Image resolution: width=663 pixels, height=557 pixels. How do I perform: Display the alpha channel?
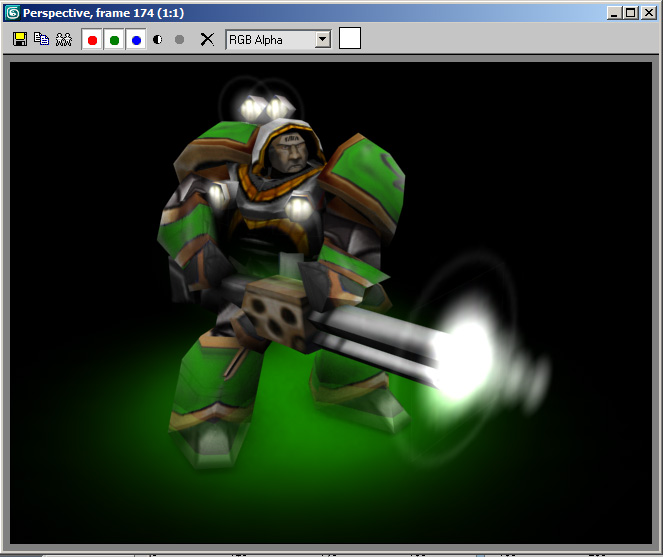[x=158, y=40]
